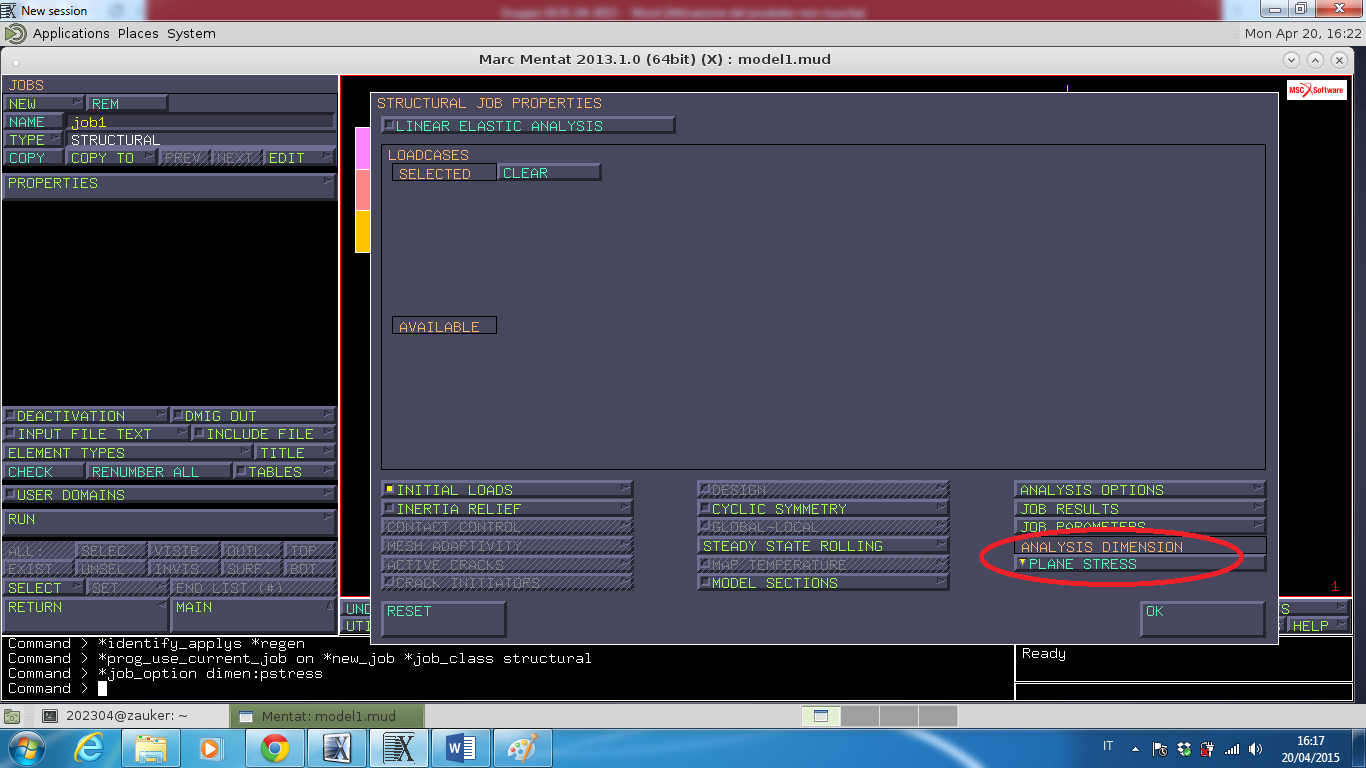Toggle the USER DOMAINS option

(x=169, y=495)
